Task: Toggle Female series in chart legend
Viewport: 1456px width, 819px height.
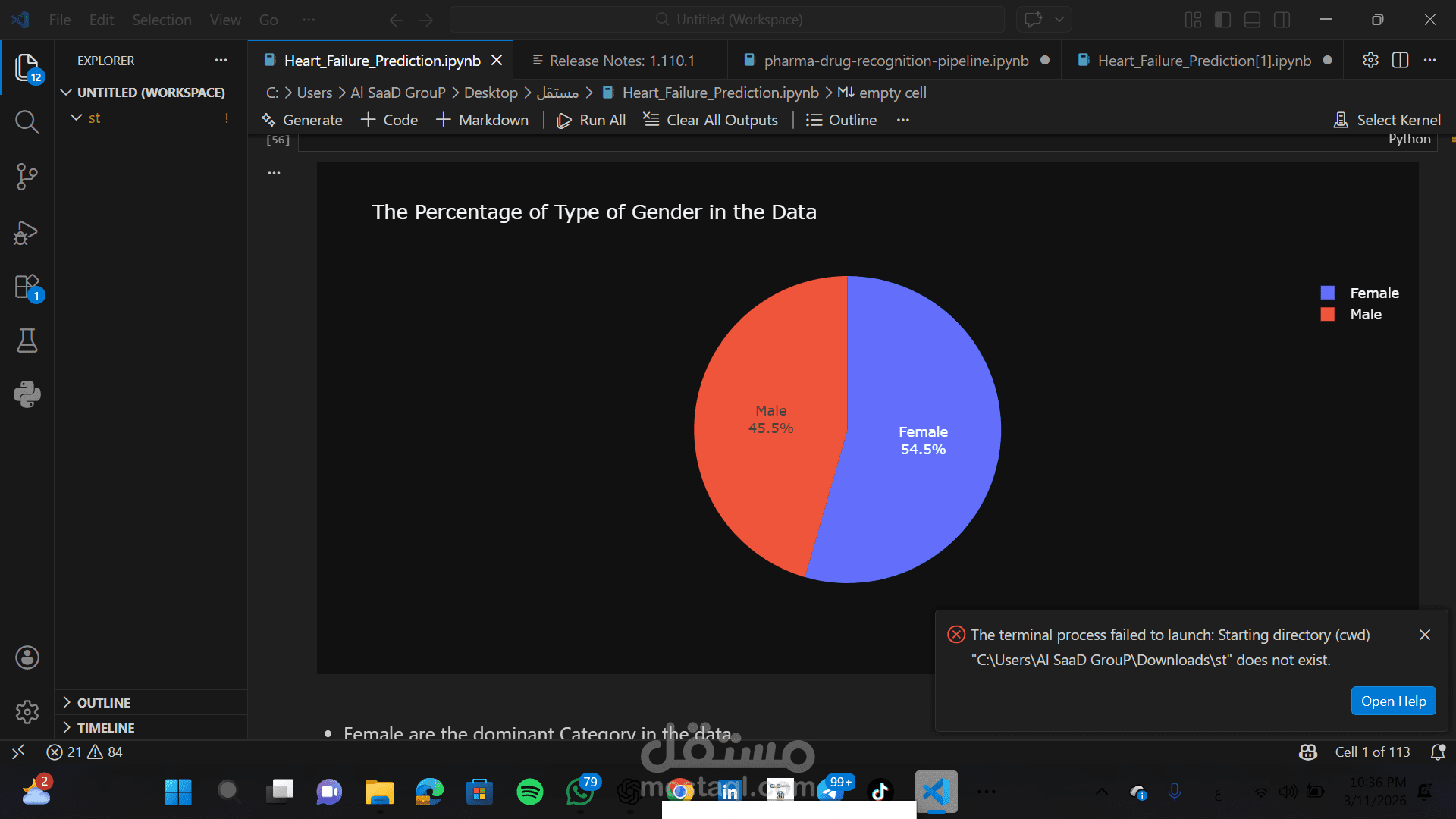Action: coord(1373,293)
